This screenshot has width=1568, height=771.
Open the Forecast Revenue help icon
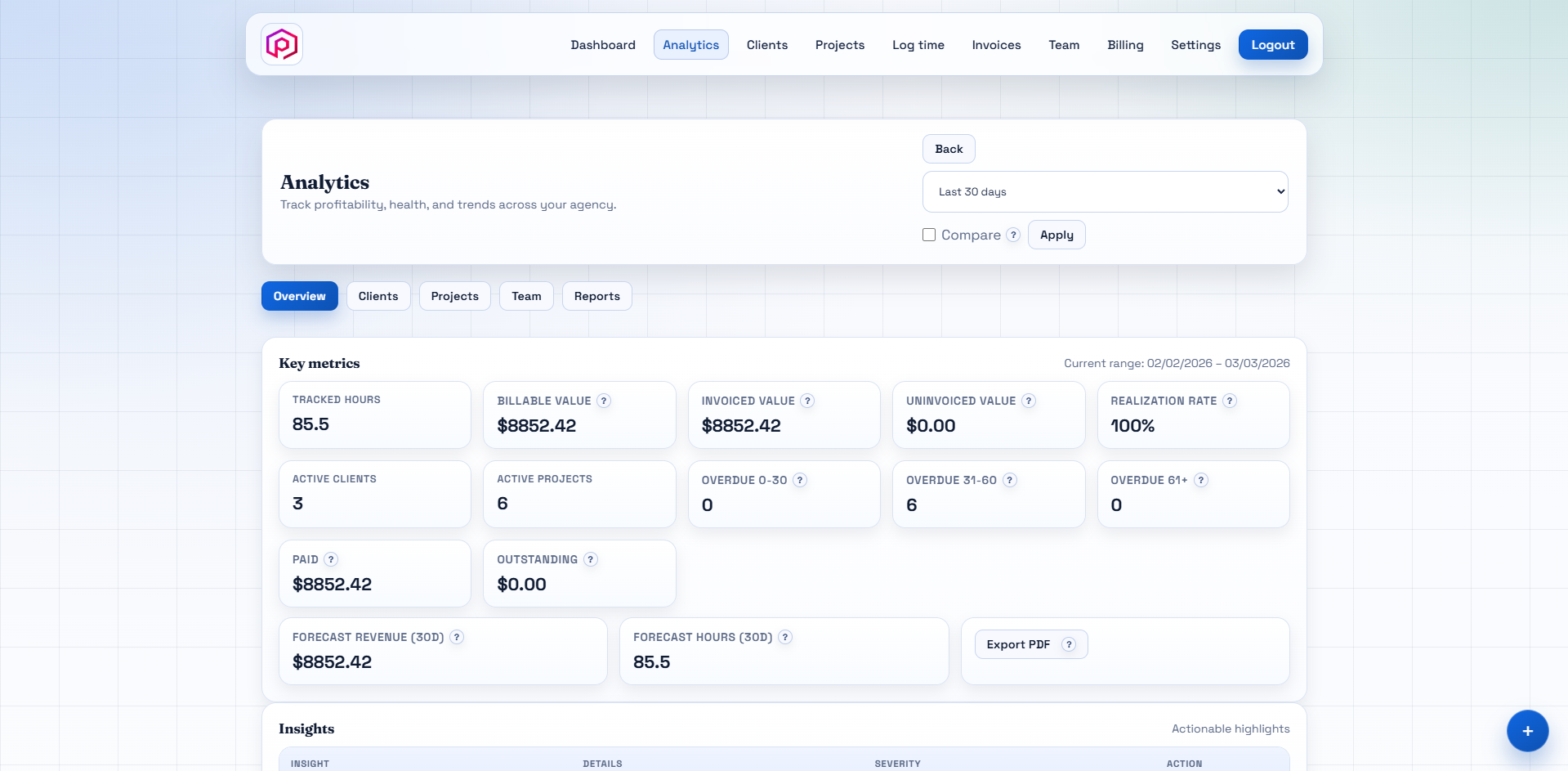click(458, 637)
